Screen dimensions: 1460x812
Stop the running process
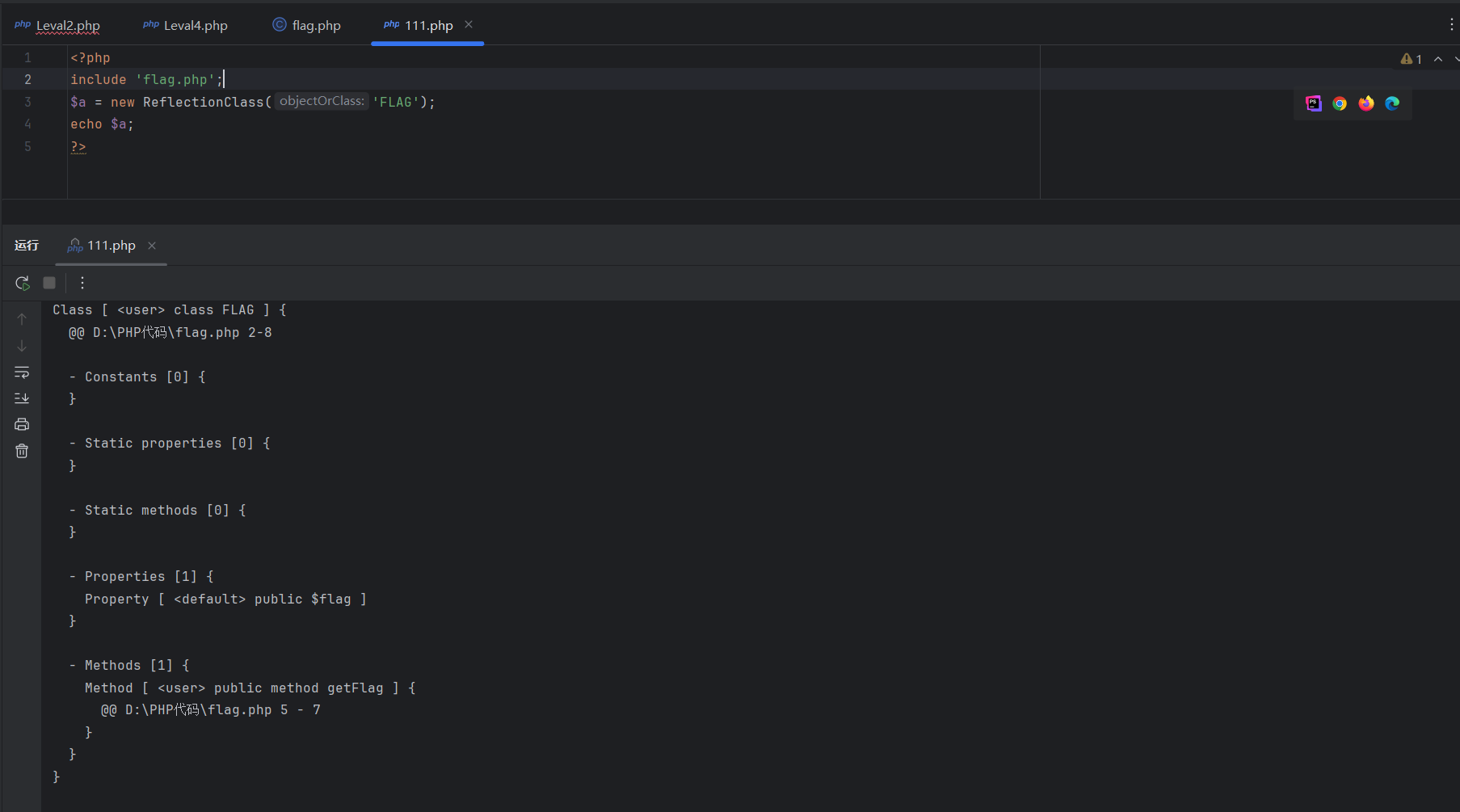coord(49,283)
